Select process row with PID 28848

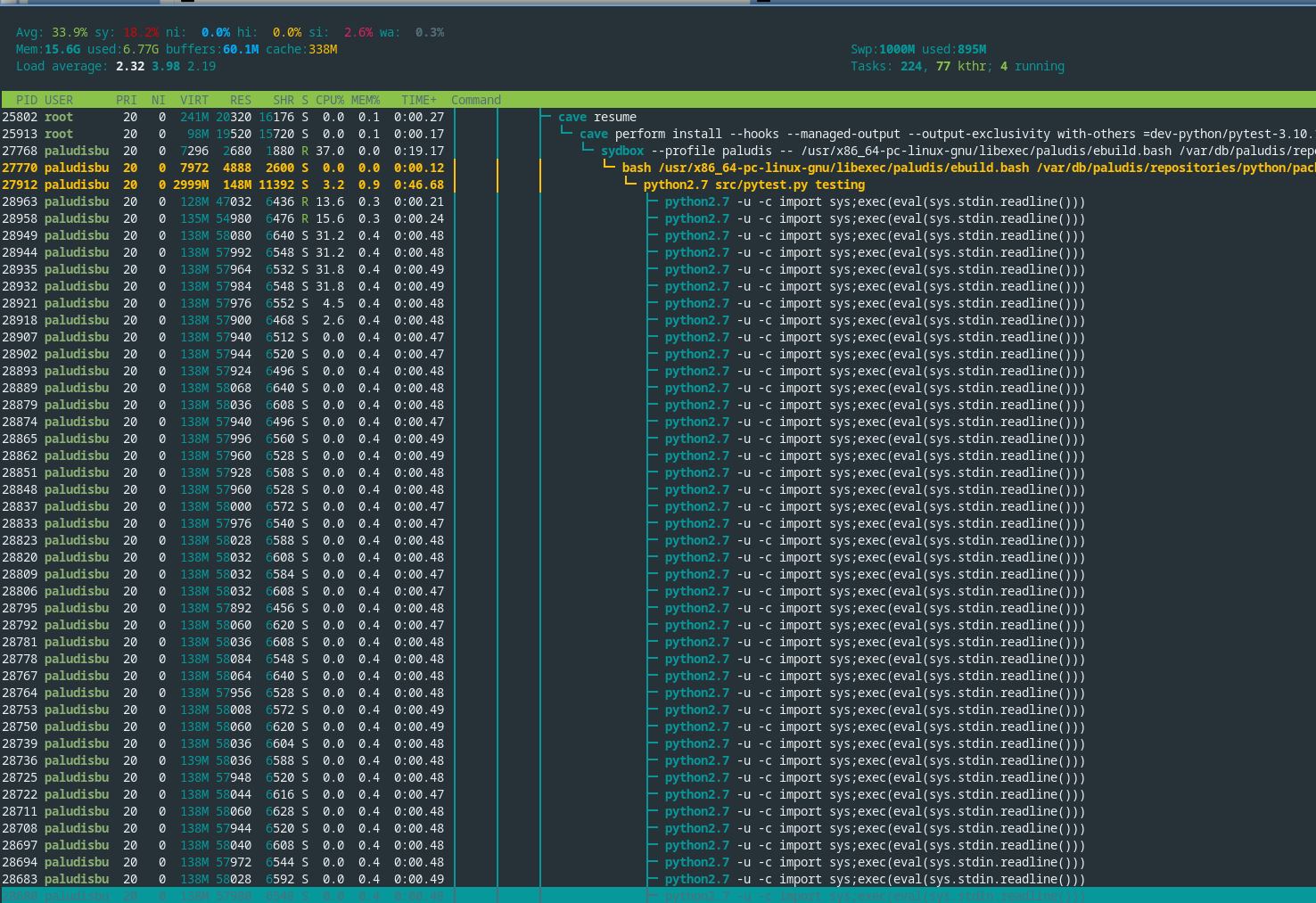click(x=658, y=489)
